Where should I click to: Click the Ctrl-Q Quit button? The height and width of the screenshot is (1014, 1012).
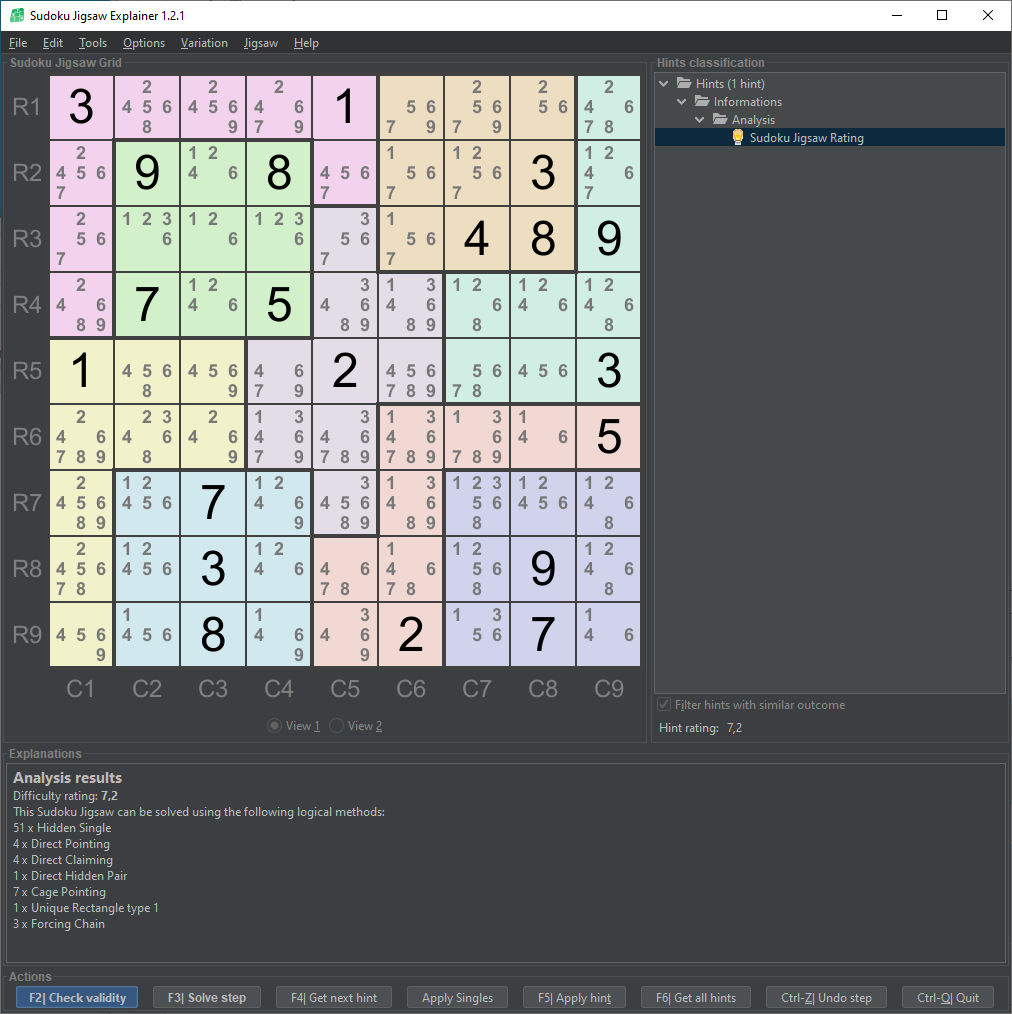[948, 997]
